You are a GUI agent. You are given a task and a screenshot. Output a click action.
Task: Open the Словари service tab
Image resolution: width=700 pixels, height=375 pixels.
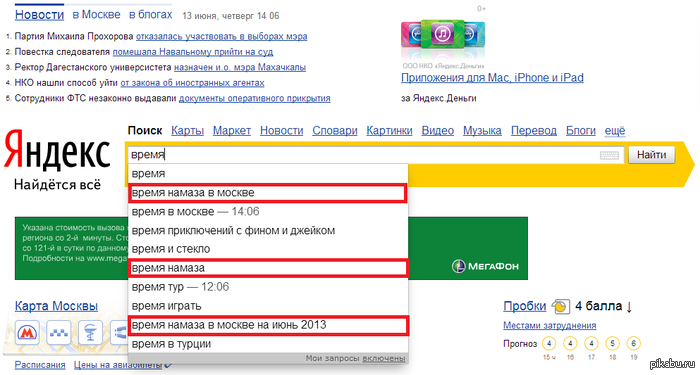tap(335, 131)
